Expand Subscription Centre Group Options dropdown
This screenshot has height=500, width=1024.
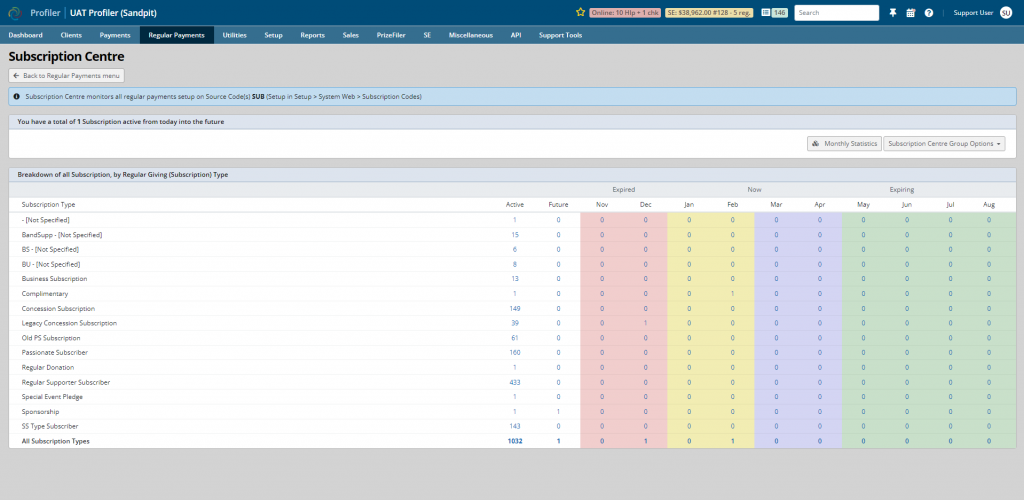(944, 144)
